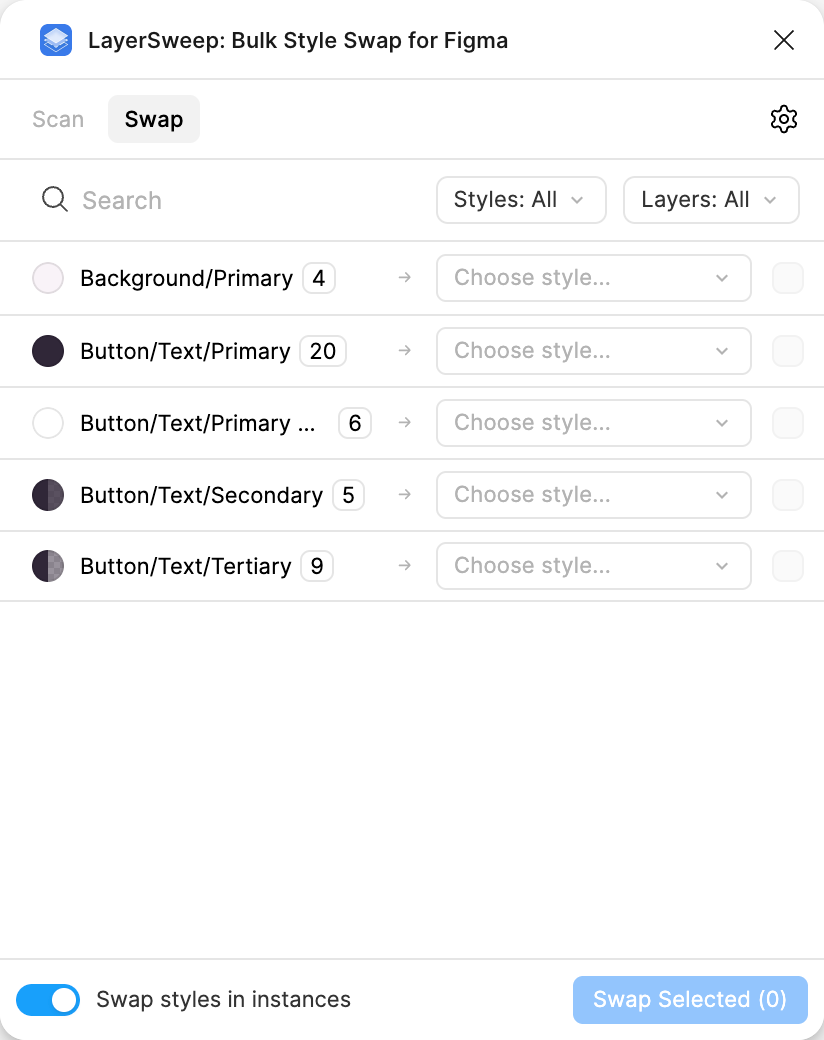Switch to the Scan tab

57,119
